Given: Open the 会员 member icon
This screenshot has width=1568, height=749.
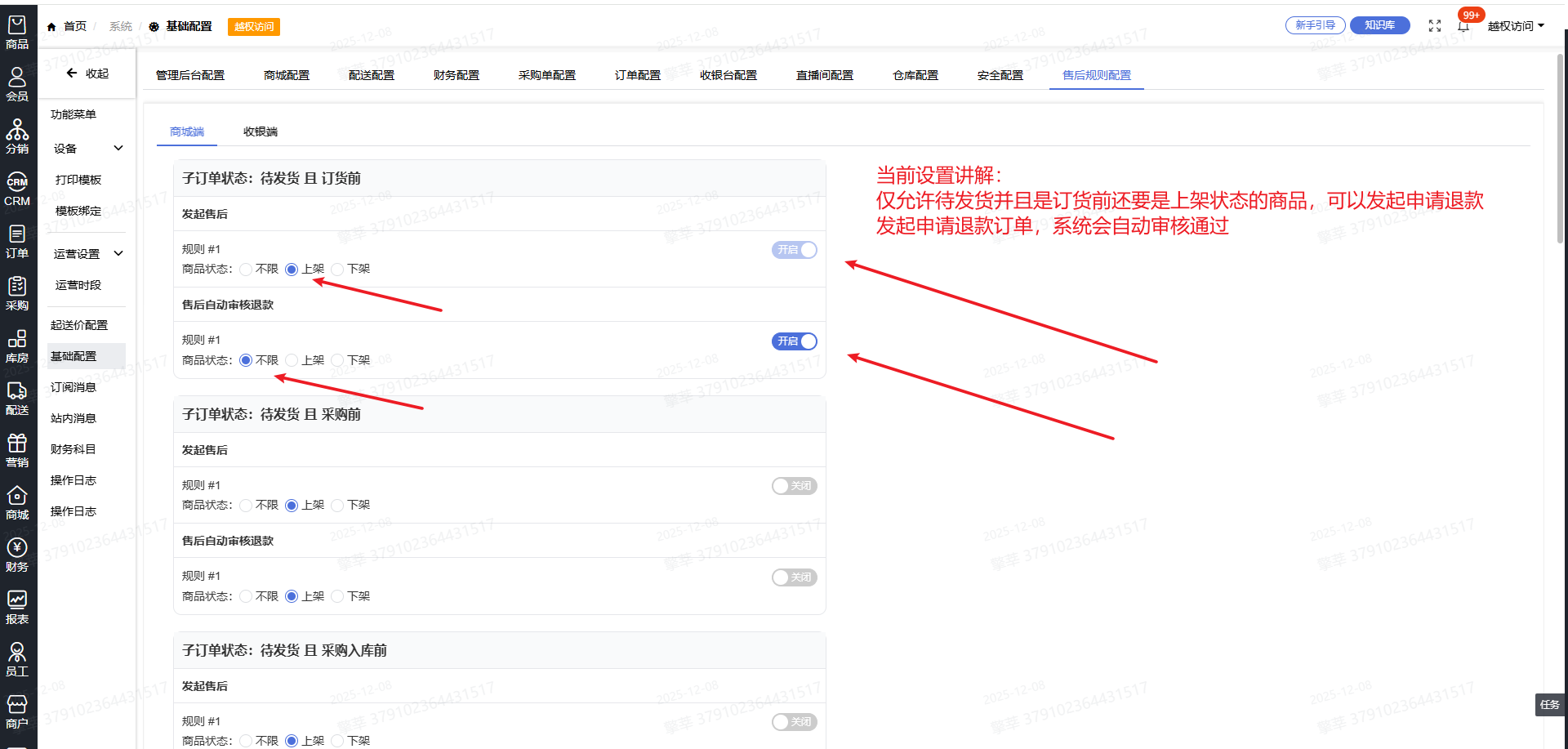Looking at the screenshot, I should [x=17, y=85].
